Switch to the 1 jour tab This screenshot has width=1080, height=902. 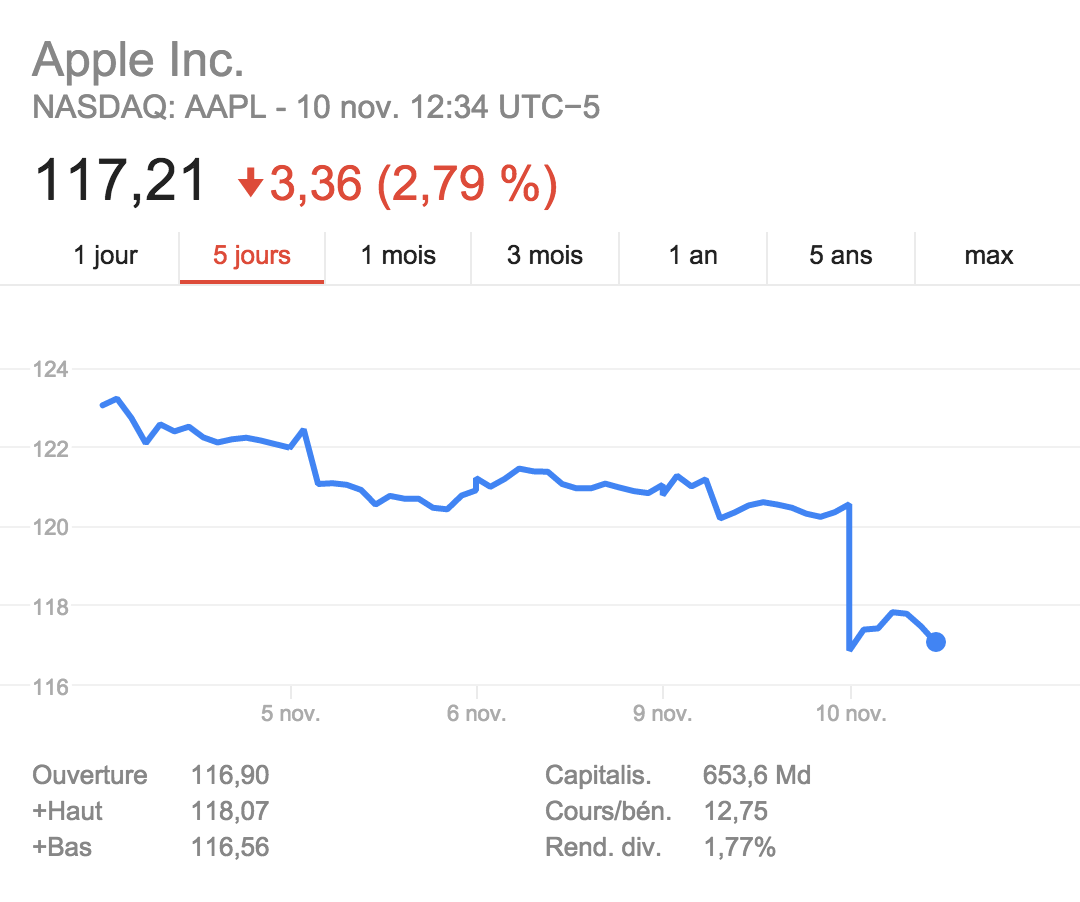tap(106, 256)
